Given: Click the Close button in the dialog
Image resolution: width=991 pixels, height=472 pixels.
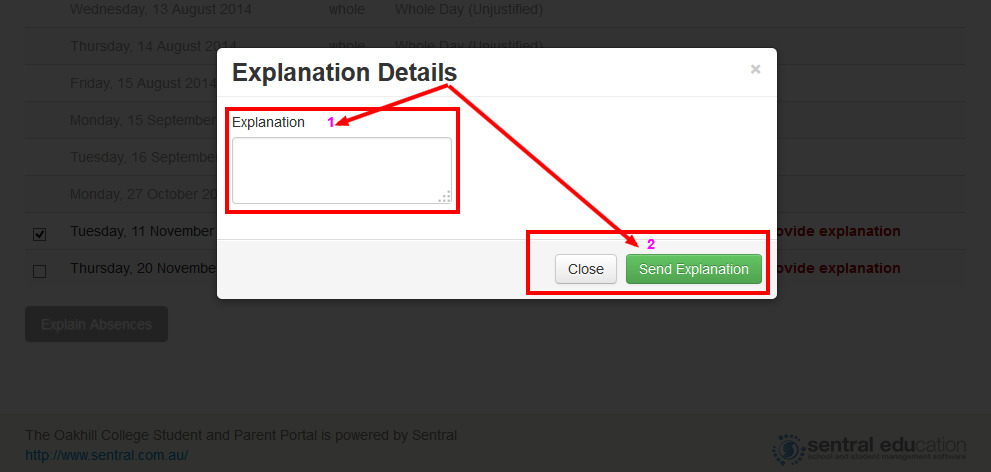Looking at the screenshot, I should [x=586, y=269].
